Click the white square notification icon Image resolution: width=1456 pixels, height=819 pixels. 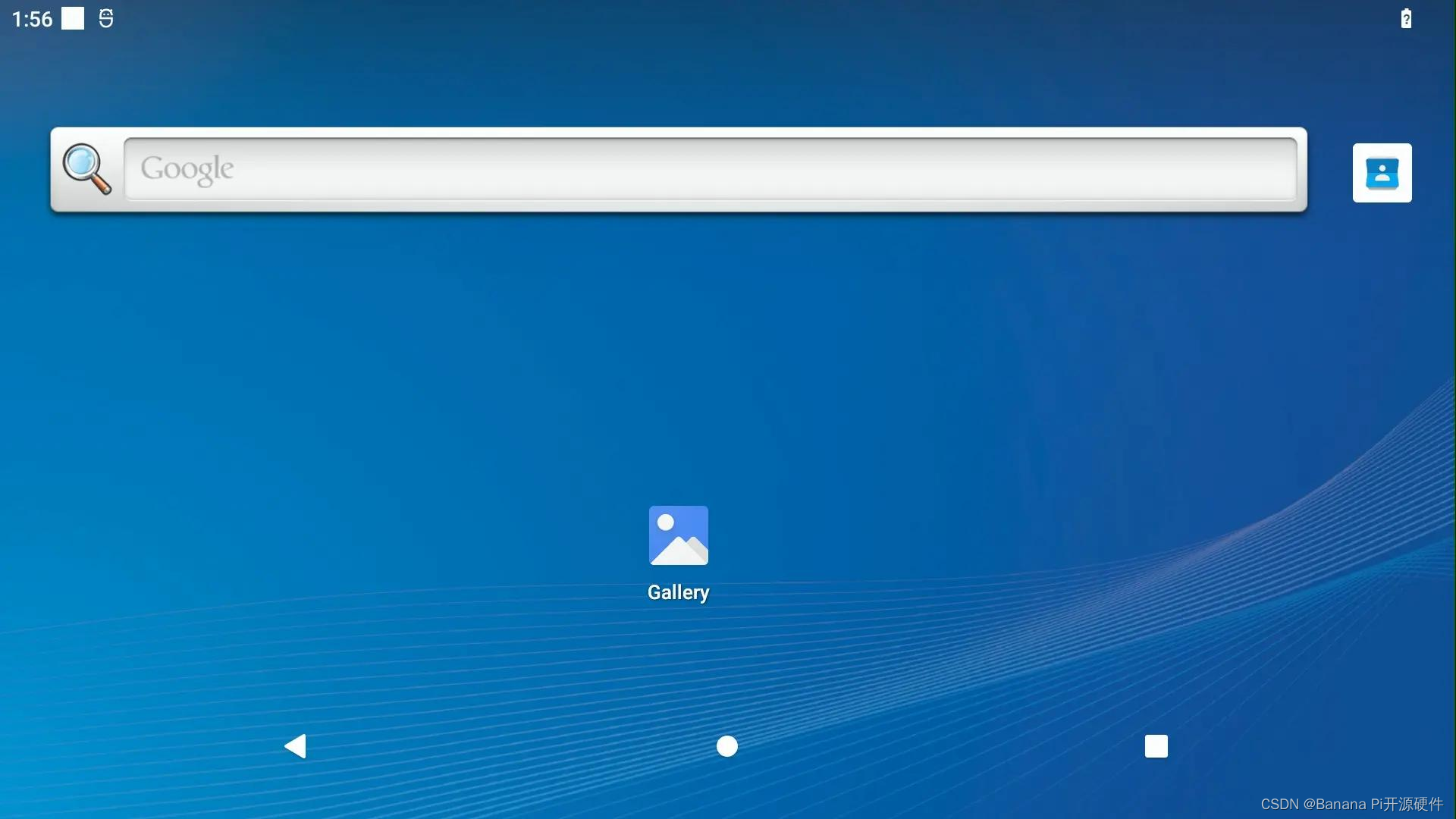(x=73, y=18)
